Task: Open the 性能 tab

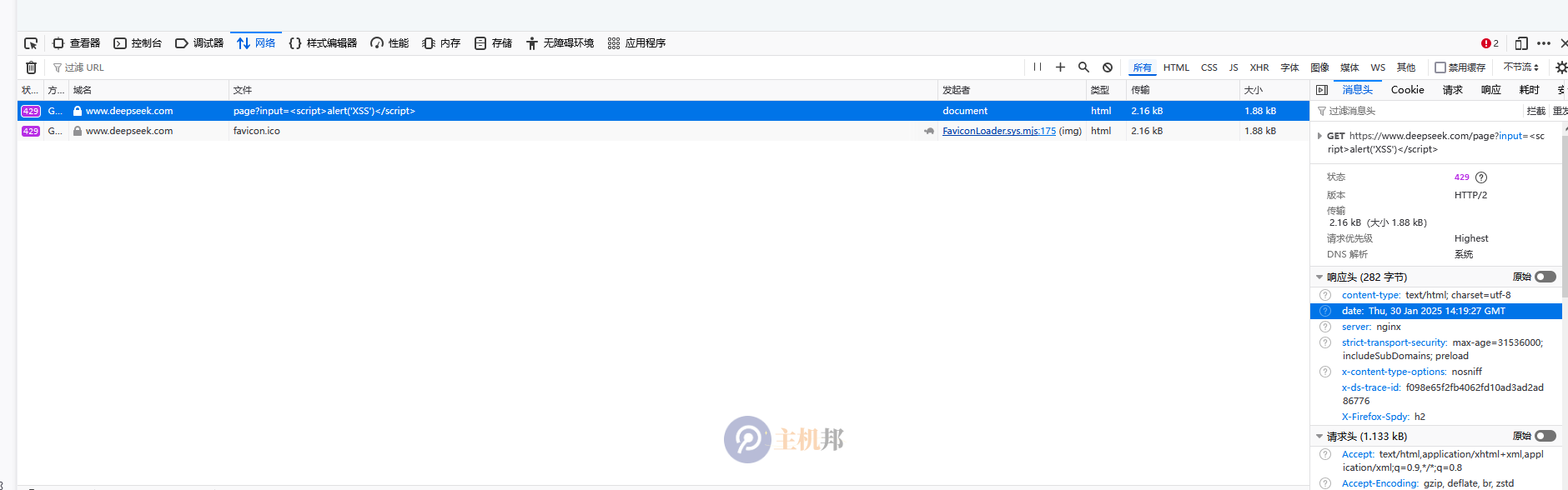Action: click(389, 43)
